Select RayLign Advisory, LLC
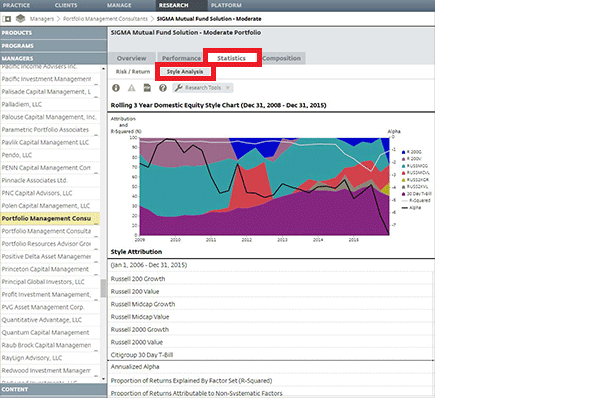The width and height of the screenshot is (590, 402). 50,358
